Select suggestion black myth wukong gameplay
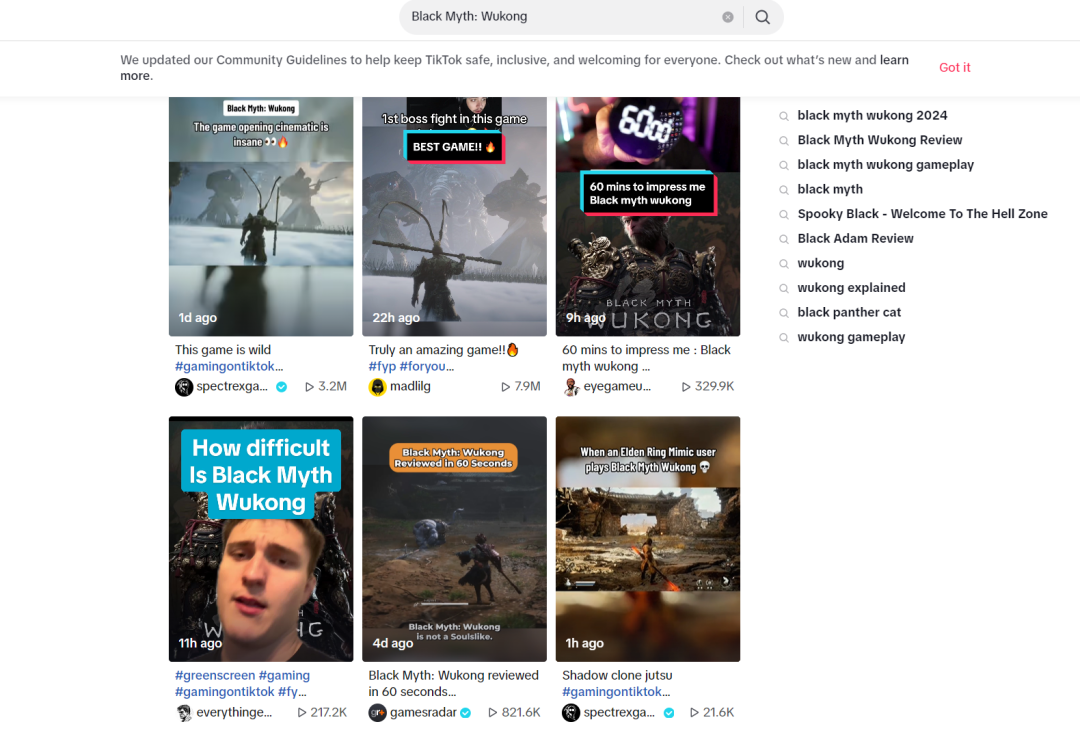Viewport: 1080px width, 735px height. point(886,165)
